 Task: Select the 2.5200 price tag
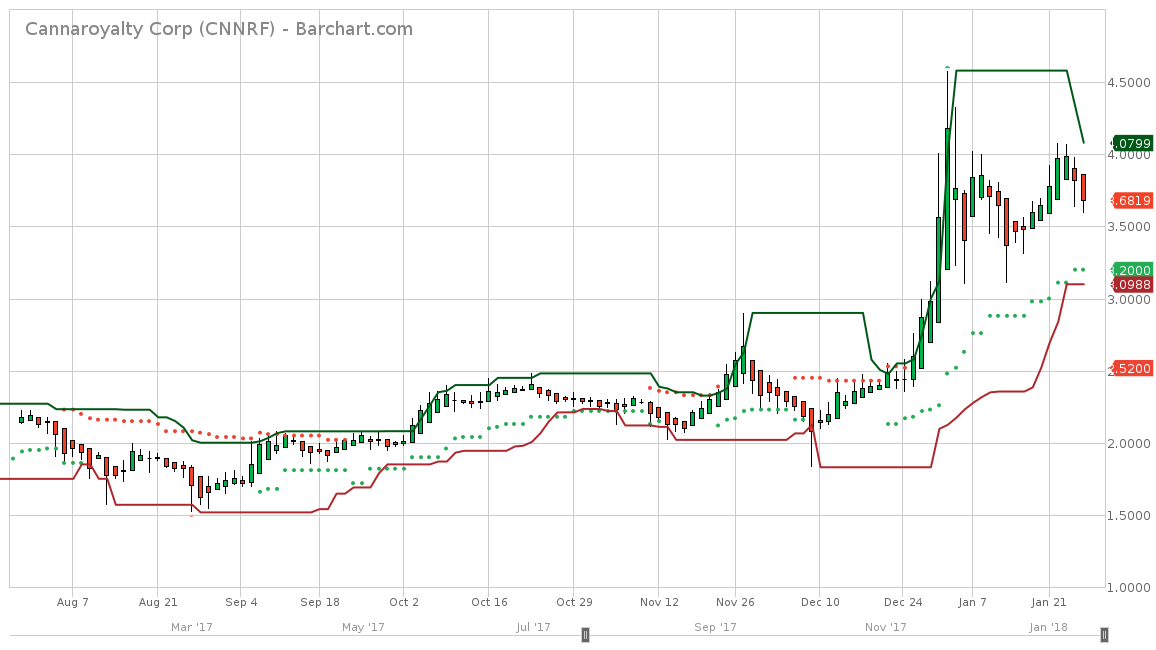1132,368
